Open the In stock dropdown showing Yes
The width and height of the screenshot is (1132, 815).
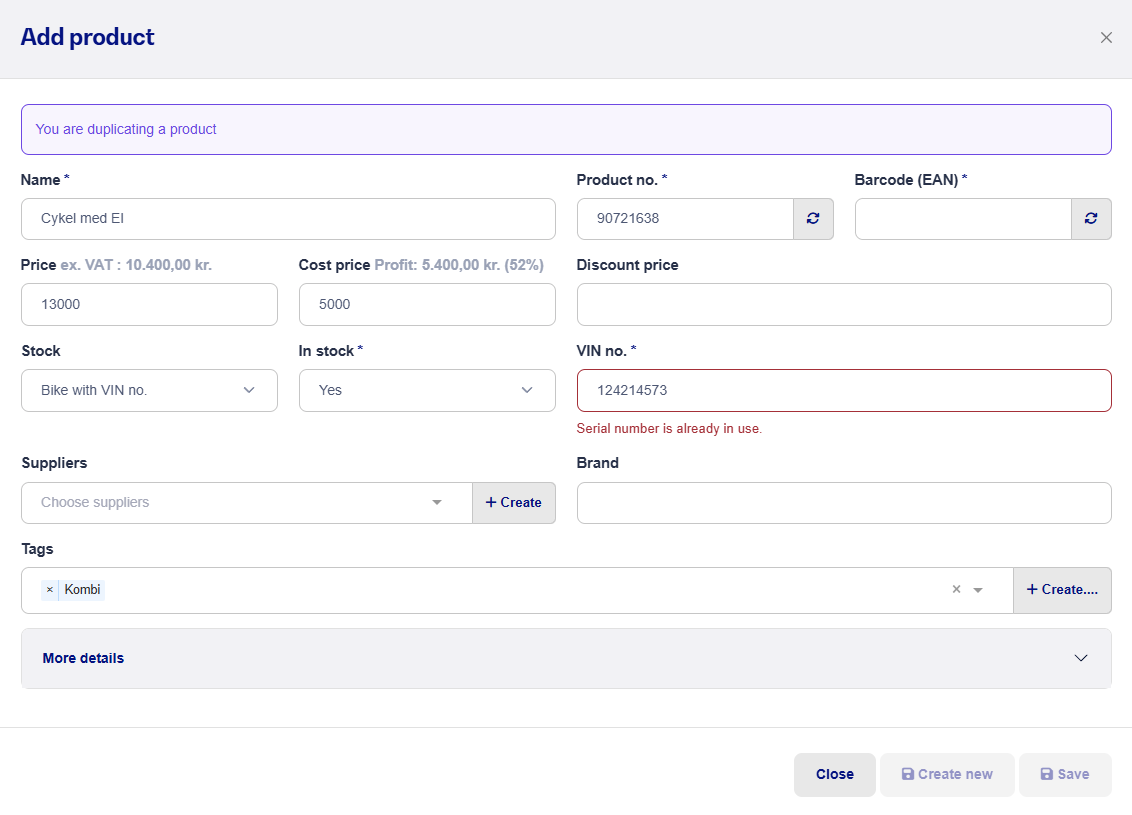(427, 391)
